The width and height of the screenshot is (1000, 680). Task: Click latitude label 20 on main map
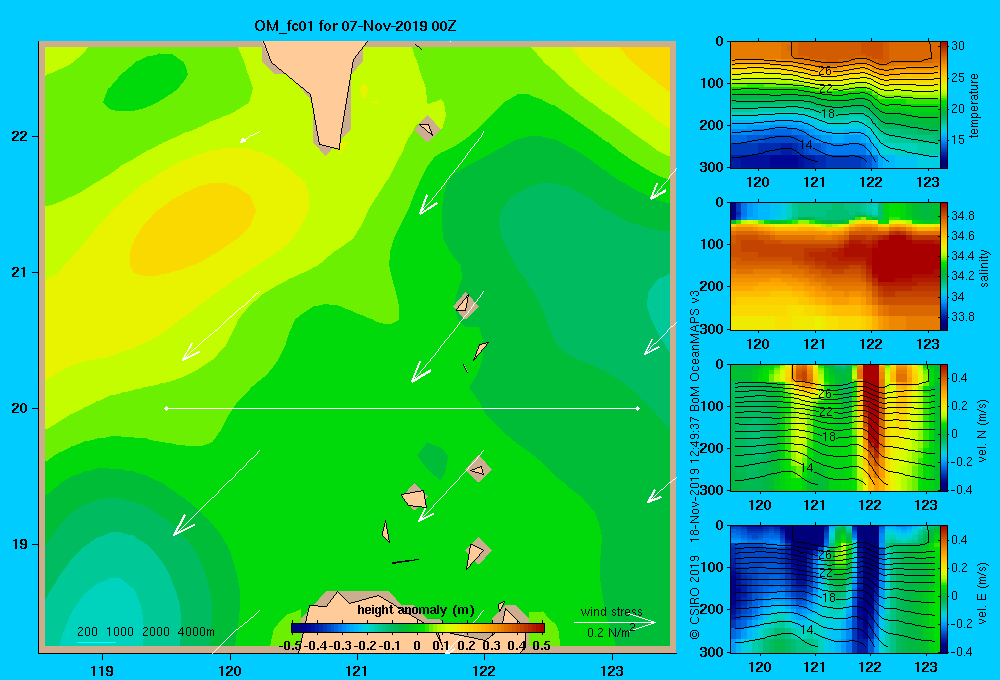[x=19, y=408]
